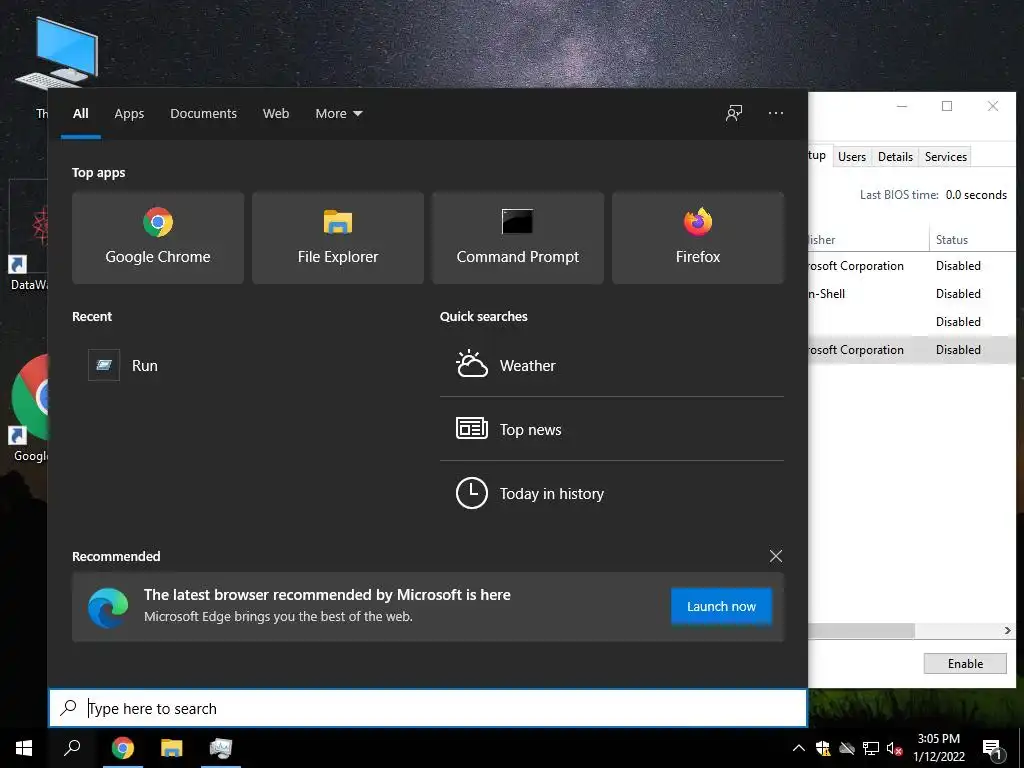Select the Weather quick search
Image resolution: width=1024 pixels, height=768 pixels.
click(x=612, y=365)
